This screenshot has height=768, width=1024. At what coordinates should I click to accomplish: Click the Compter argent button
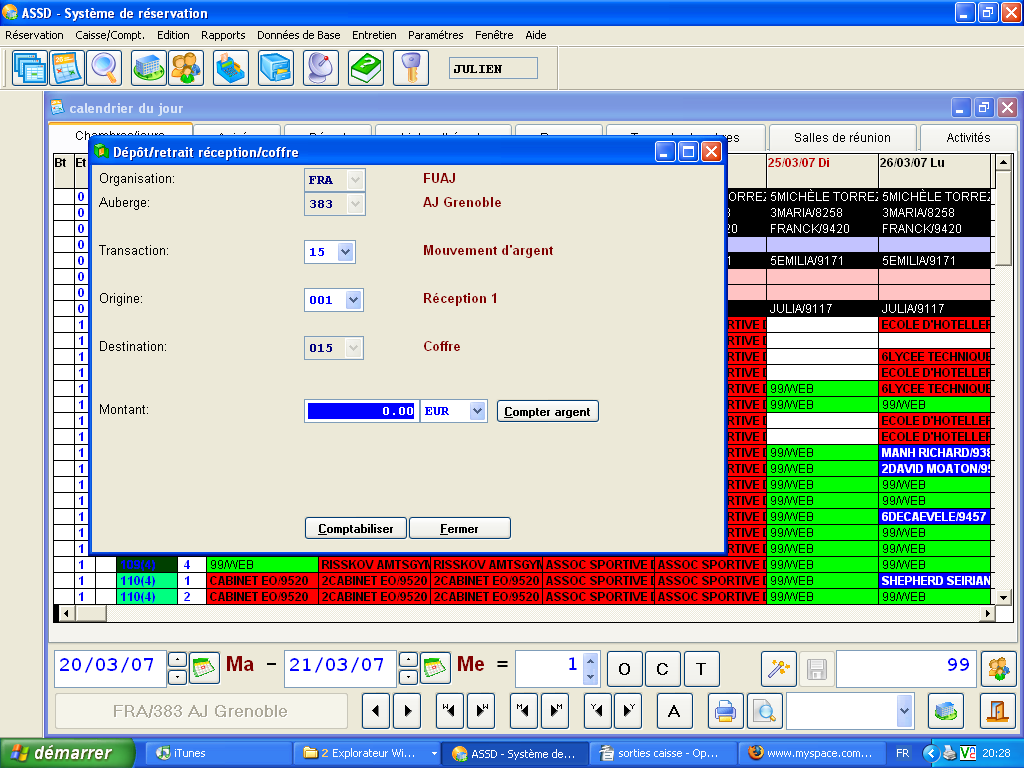547,411
